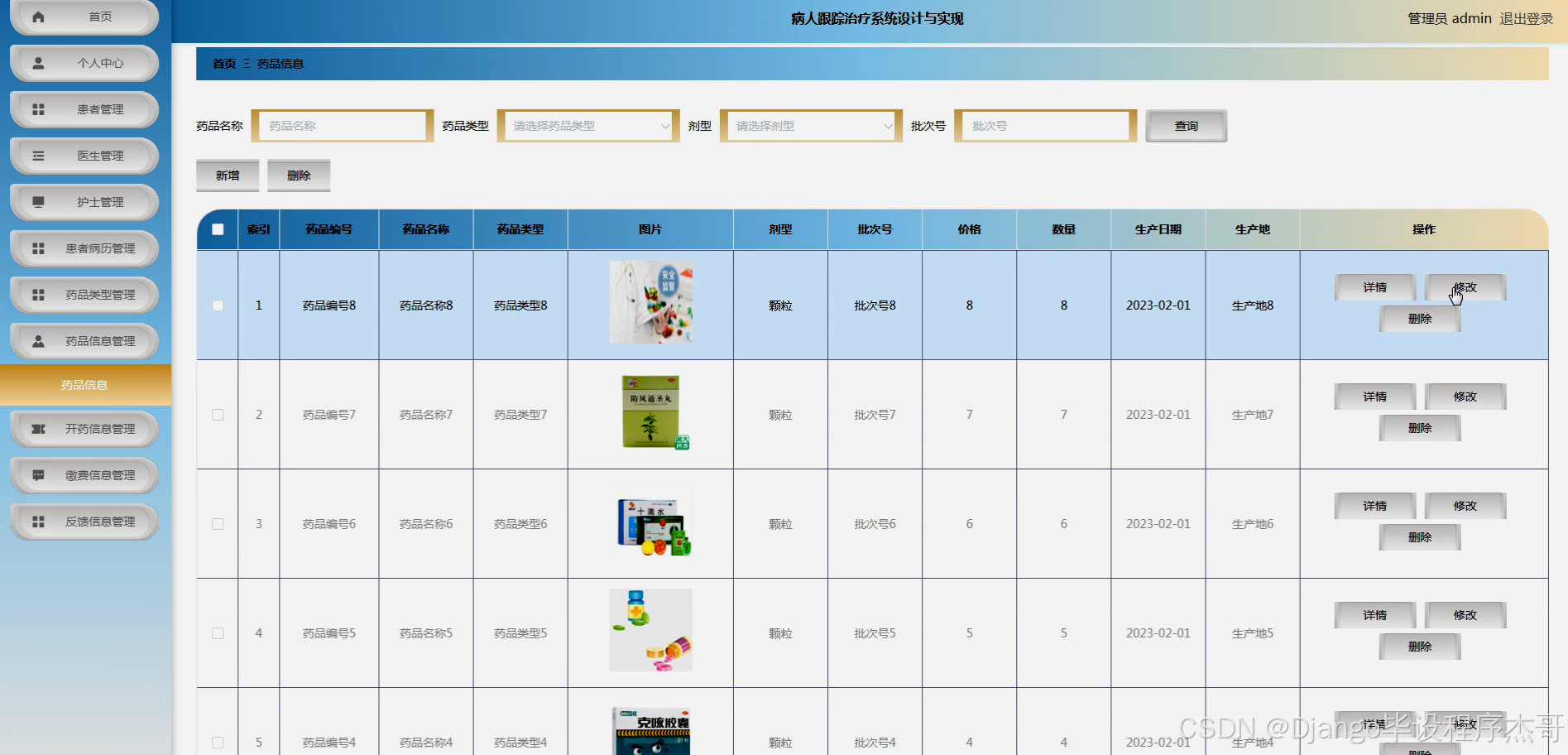Expand 医生管理 menu in sidebar
Viewport: 1568px width, 755px height.
(84, 156)
